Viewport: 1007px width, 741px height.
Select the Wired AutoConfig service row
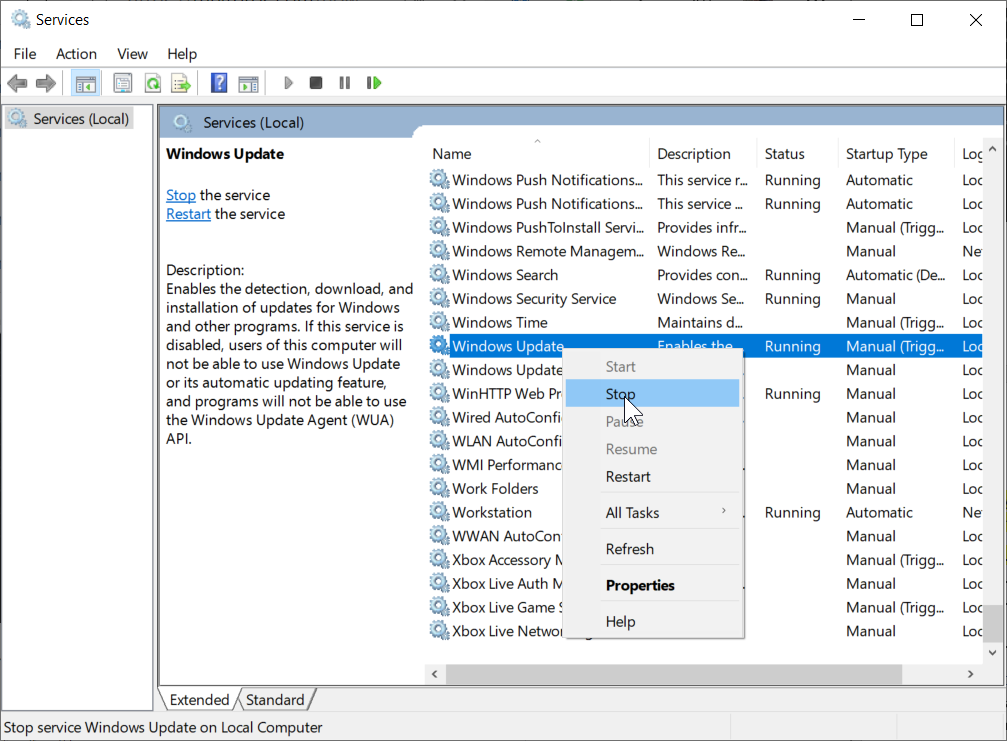pyautogui.click(x=705, y=417)
